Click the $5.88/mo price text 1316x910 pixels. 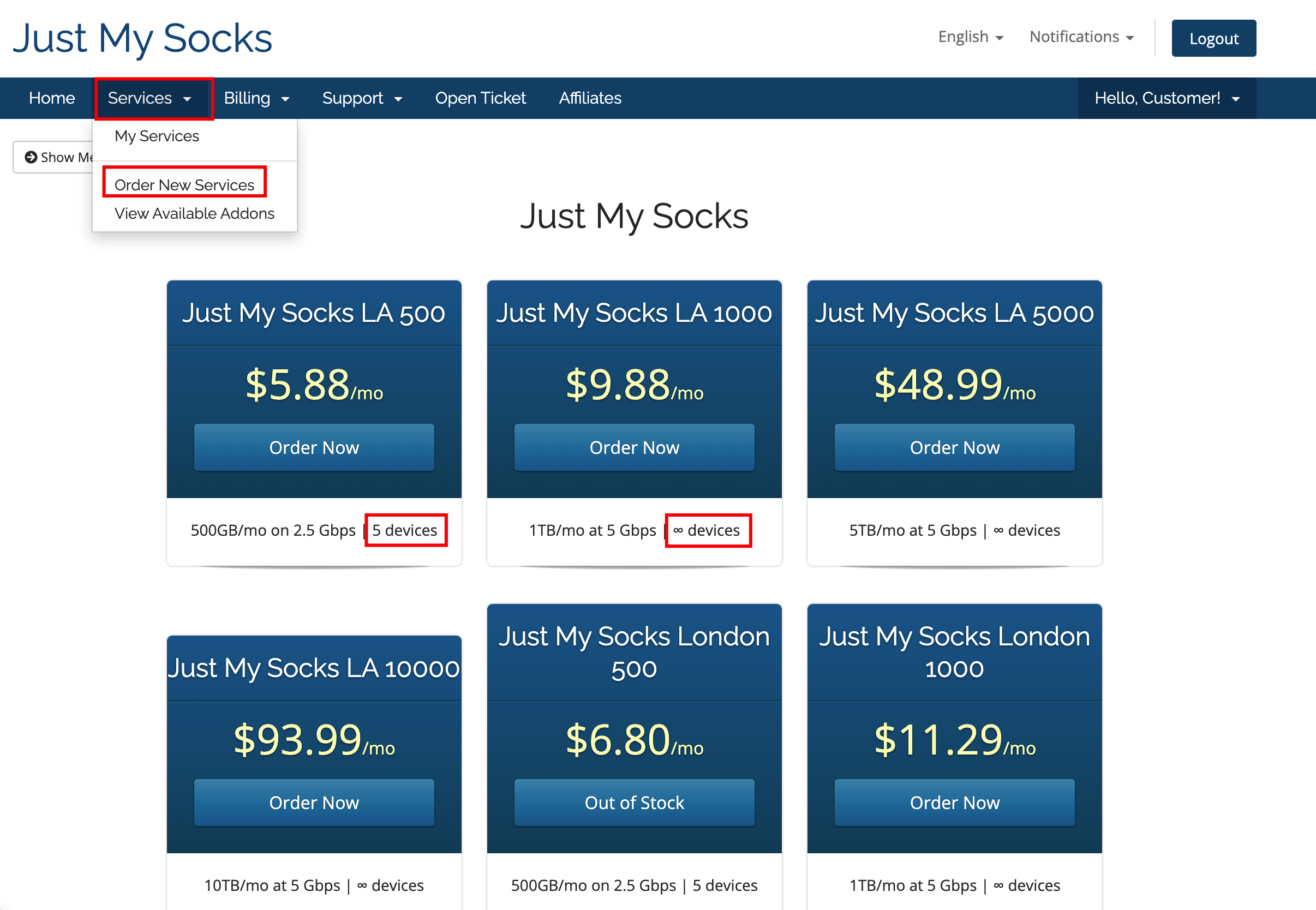[314, 385]
